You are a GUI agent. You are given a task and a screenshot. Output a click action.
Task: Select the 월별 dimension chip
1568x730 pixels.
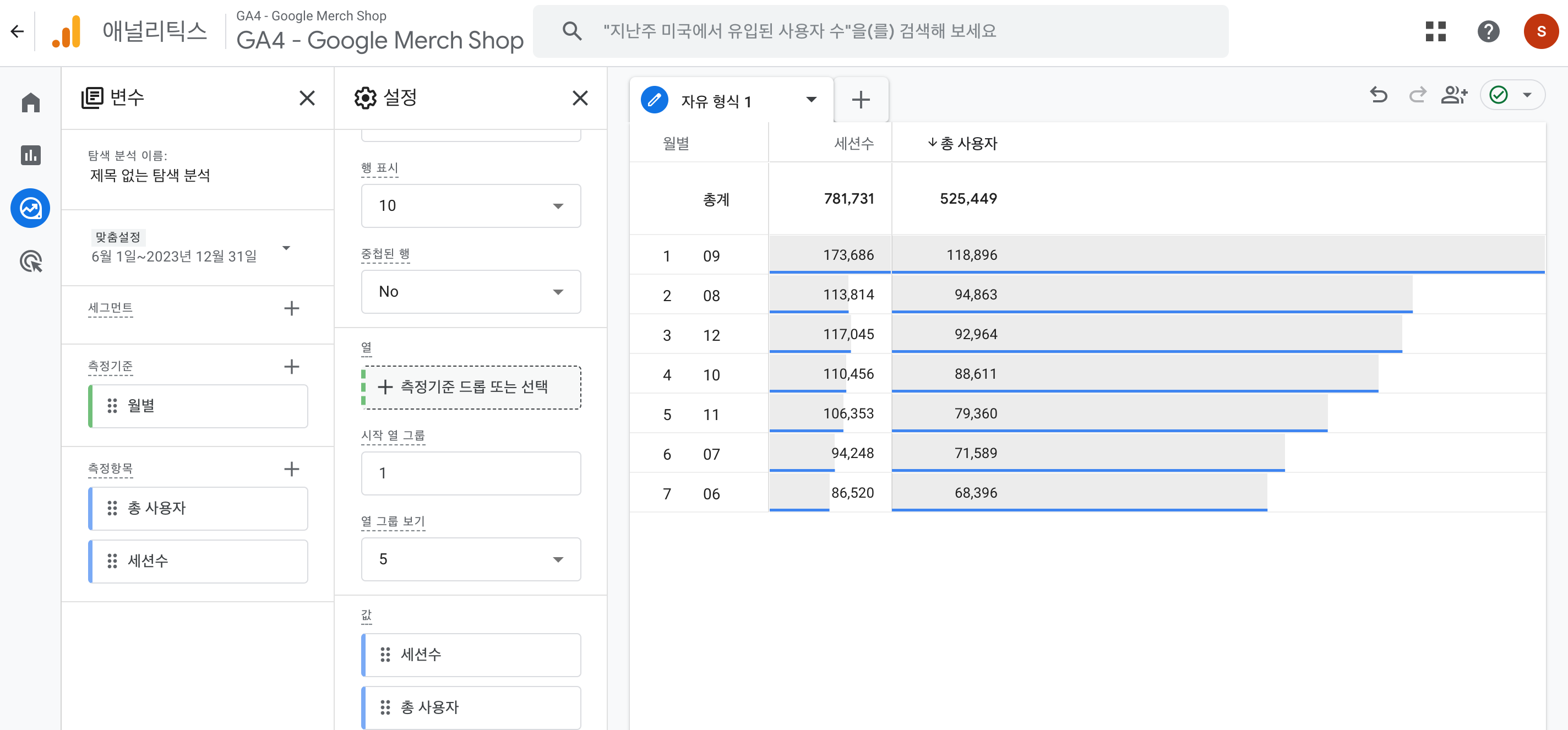tap(198, 406)
